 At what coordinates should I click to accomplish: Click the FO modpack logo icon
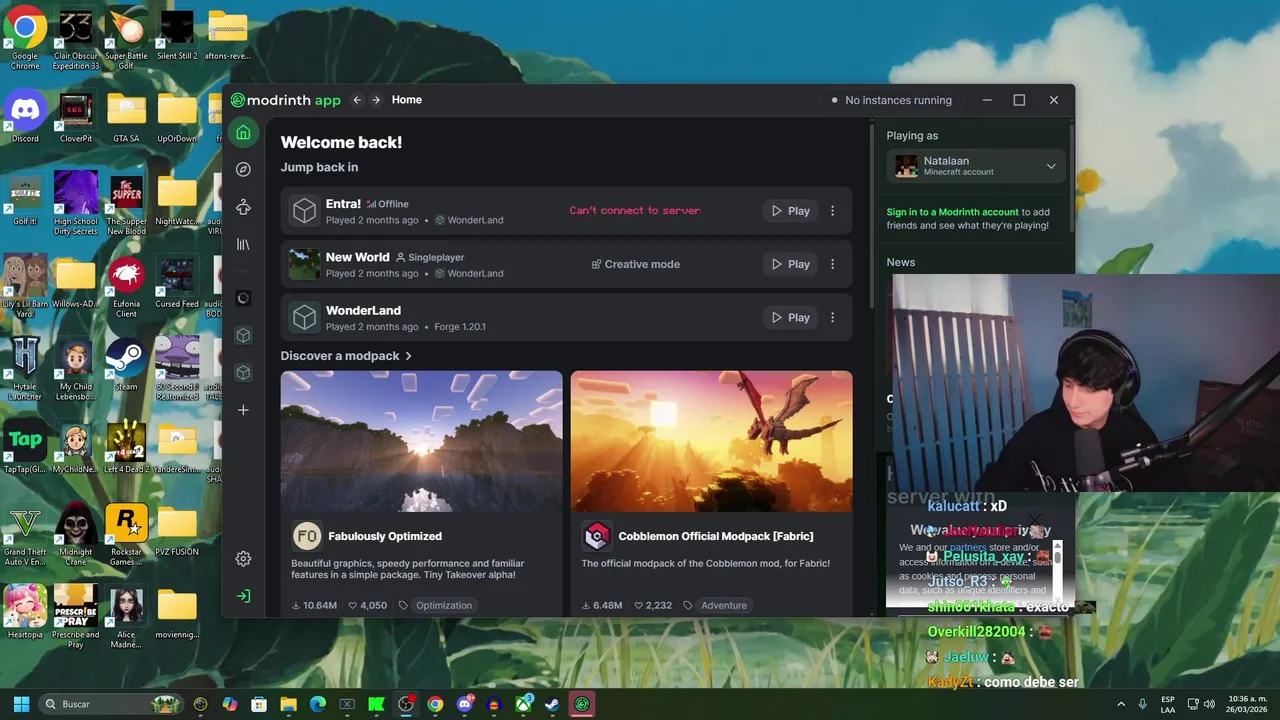(x=306, y=536)
